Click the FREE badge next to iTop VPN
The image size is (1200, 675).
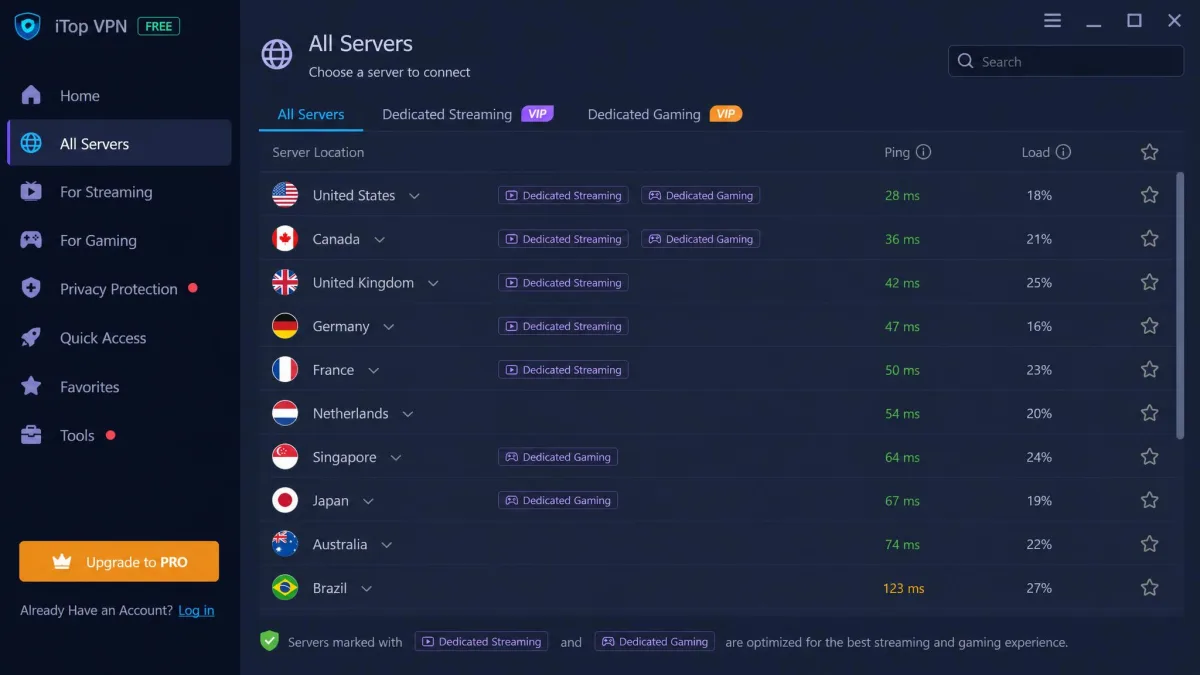(159, 26)
